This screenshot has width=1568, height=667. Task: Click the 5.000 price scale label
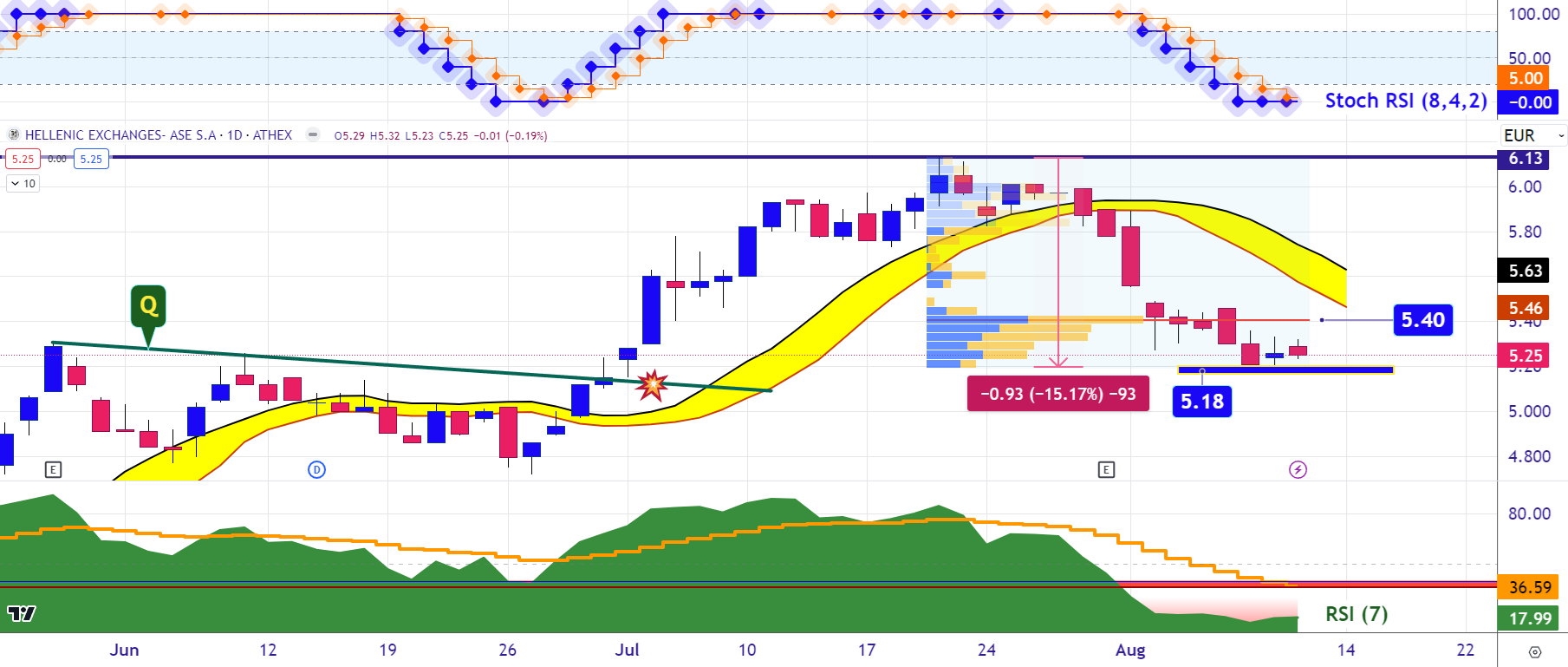1529,411
